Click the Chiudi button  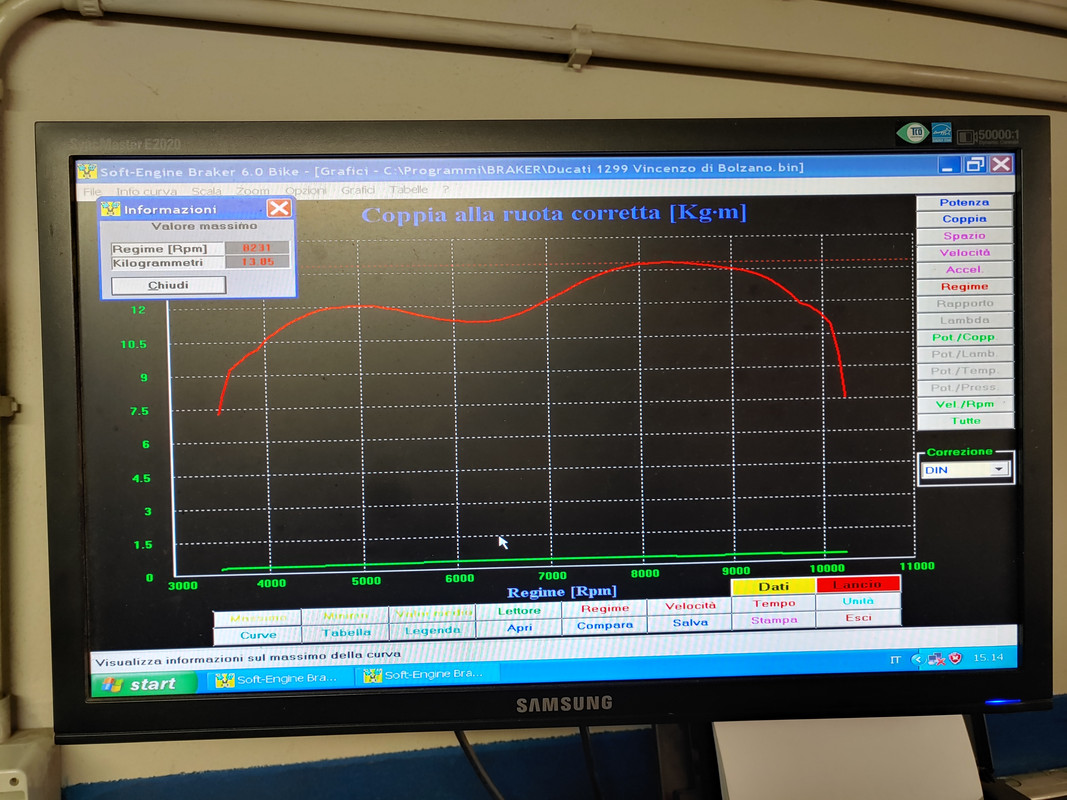tap(168, 285)
